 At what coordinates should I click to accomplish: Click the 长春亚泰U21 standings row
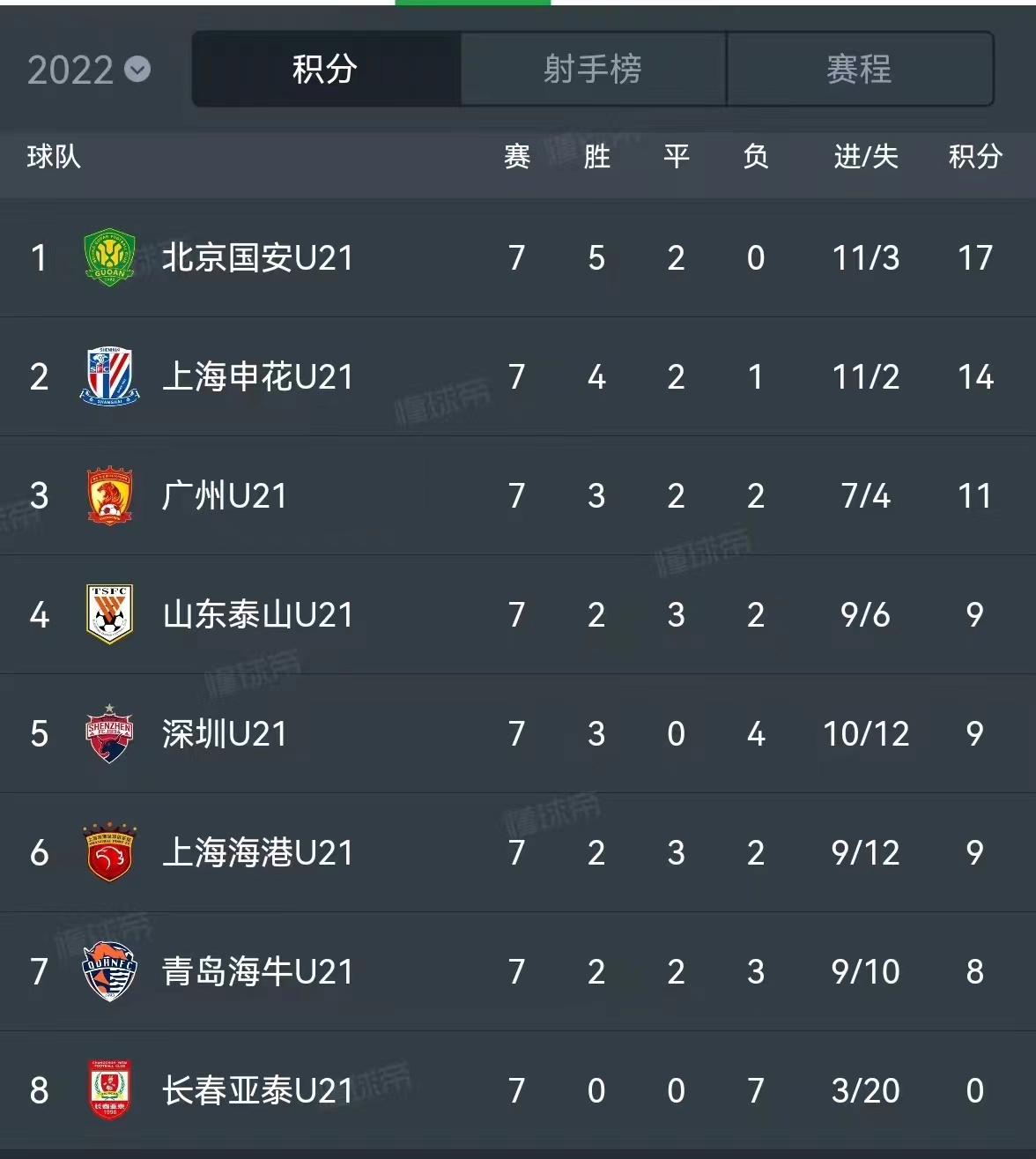518,1090
